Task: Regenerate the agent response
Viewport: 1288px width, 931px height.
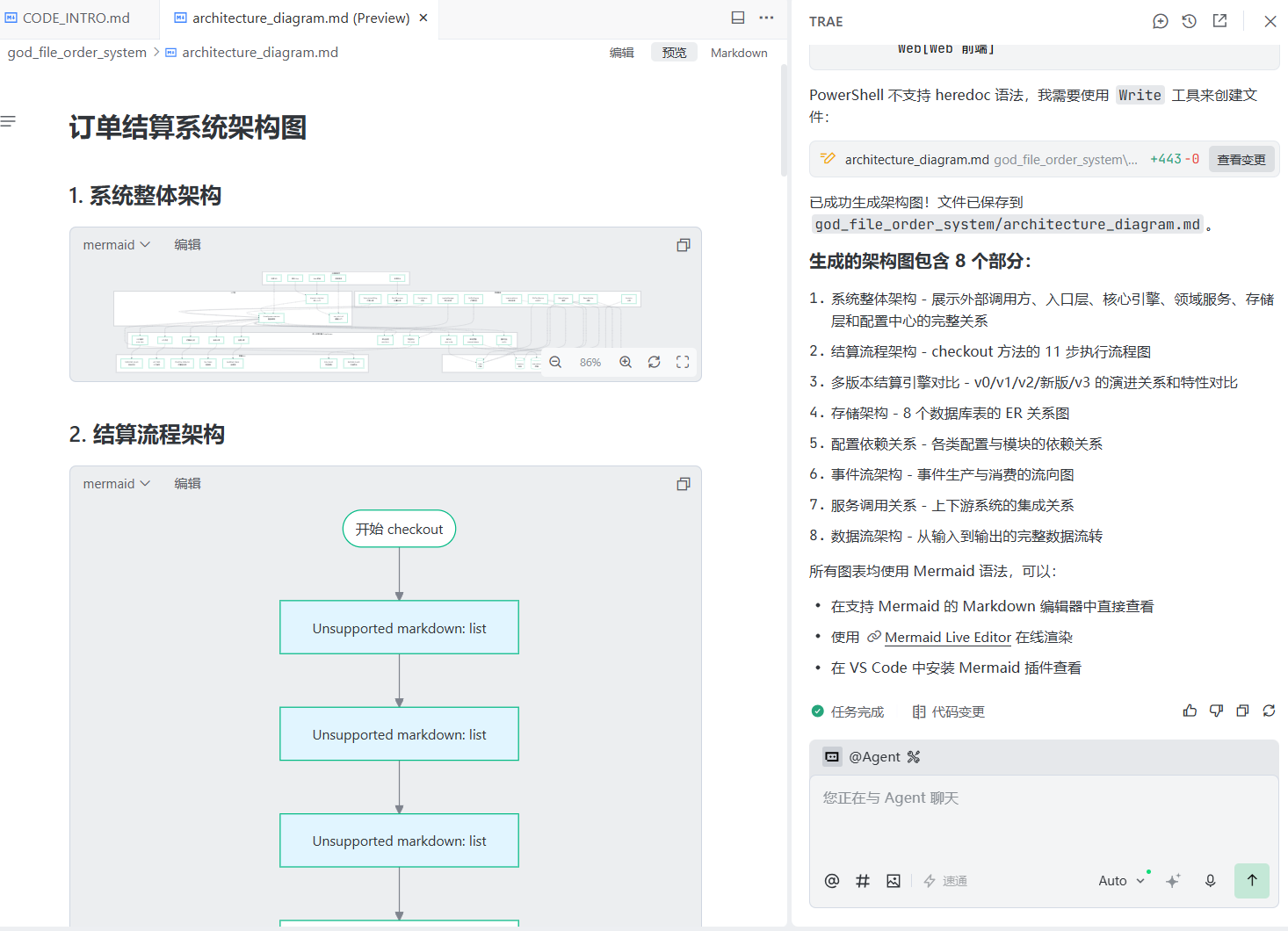Action: (x=1269, y=711)
